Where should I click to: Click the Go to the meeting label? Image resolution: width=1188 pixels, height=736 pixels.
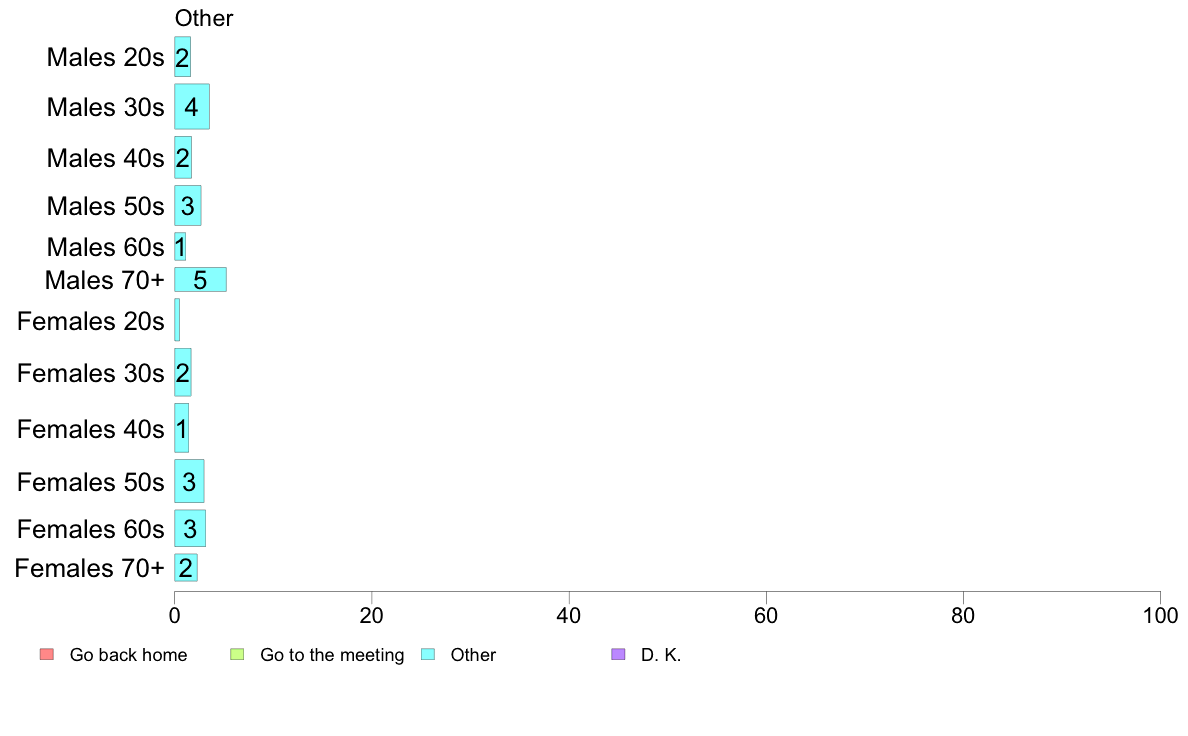[332, 655]
